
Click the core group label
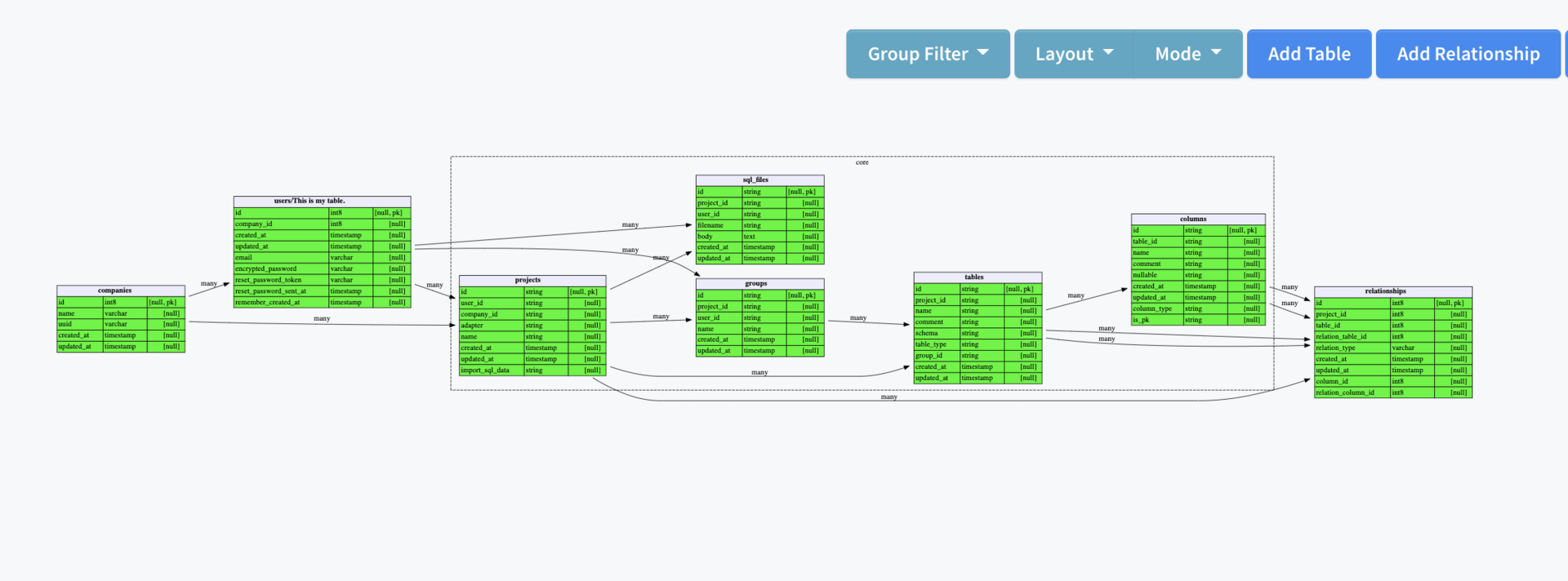(862, 162)
